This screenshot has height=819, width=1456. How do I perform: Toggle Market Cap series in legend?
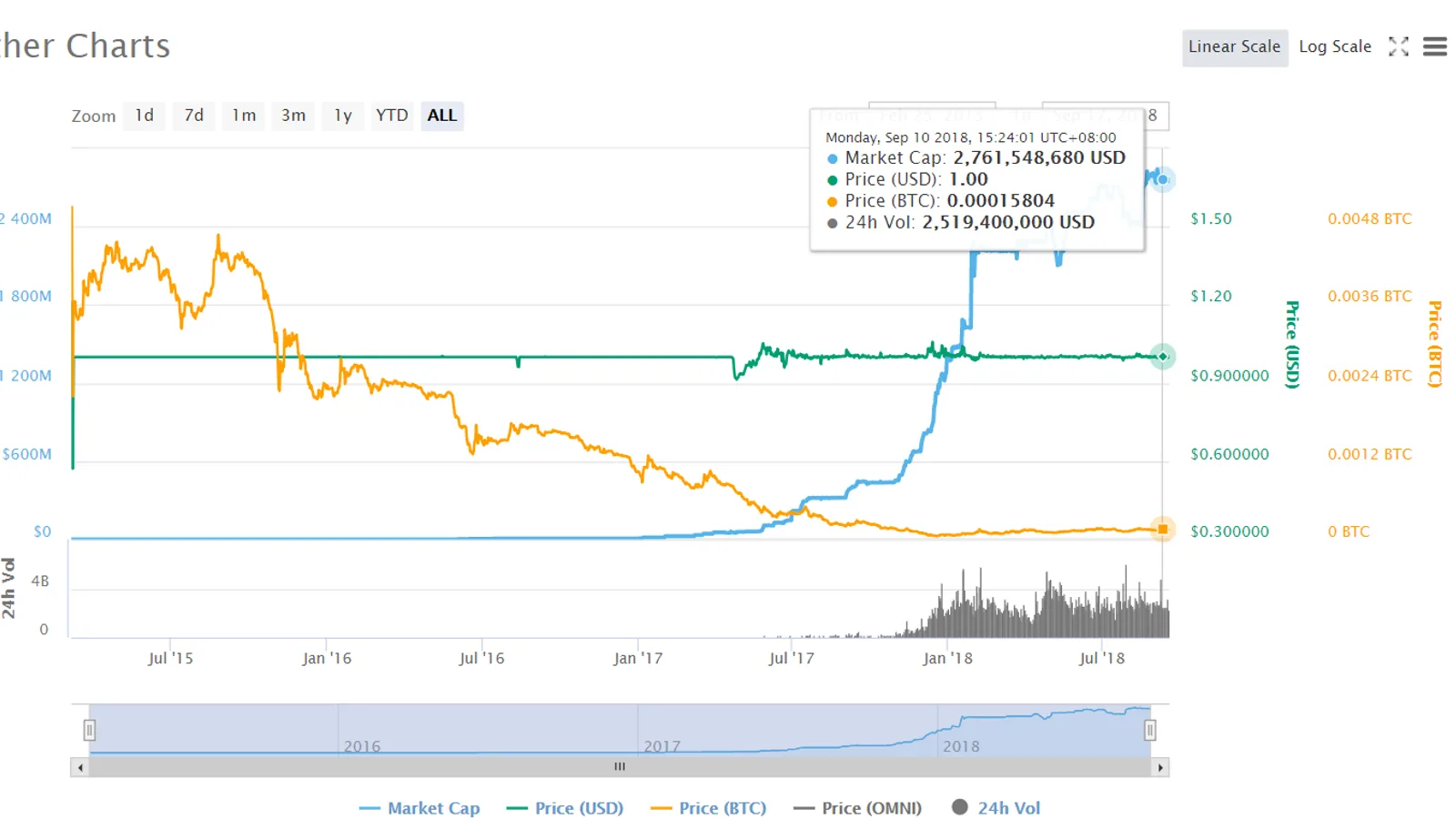pos(420,808)
